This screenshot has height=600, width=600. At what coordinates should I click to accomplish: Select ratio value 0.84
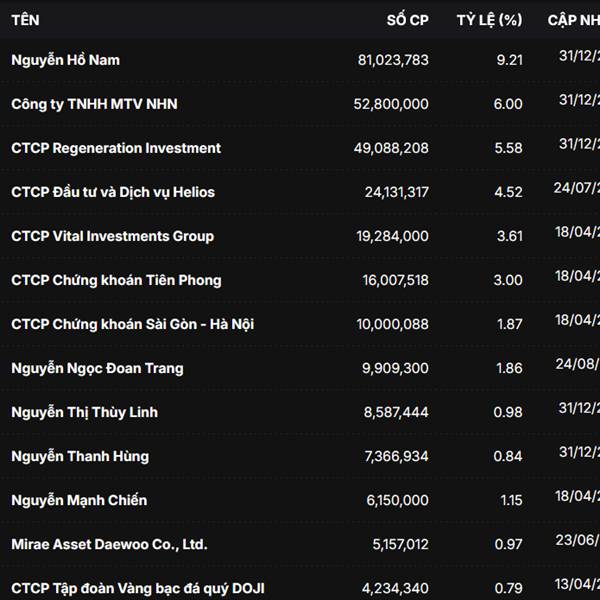point(508,456)
